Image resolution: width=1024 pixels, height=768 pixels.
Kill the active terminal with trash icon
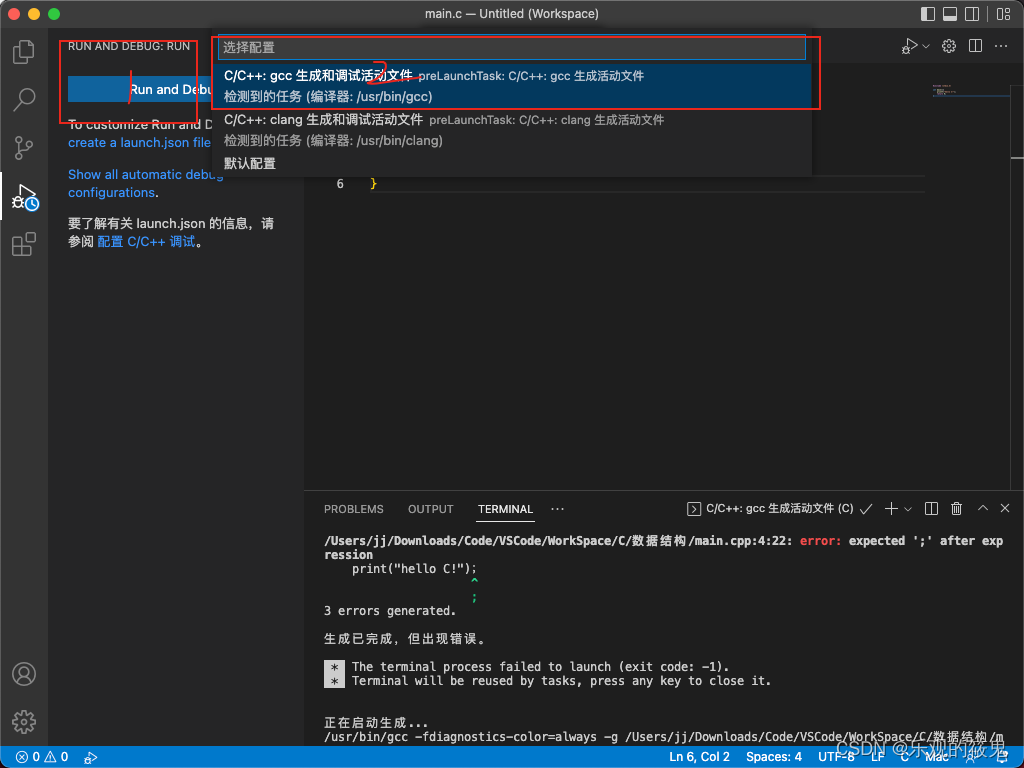(x=956, y=508)
